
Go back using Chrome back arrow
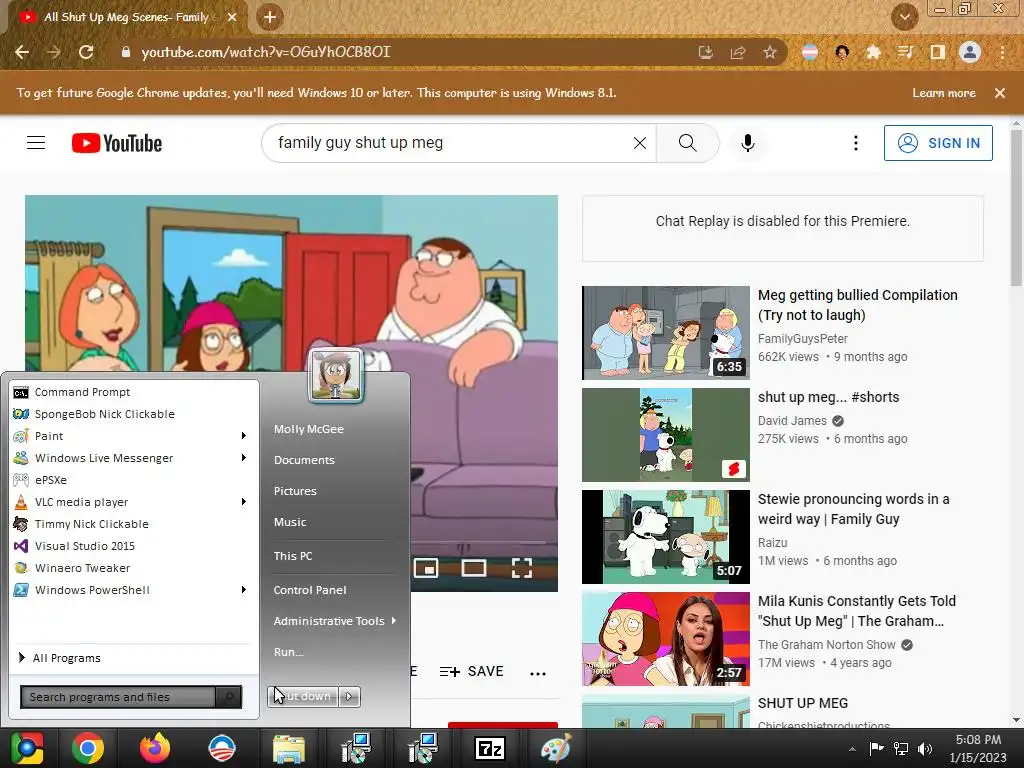point(22,52)
